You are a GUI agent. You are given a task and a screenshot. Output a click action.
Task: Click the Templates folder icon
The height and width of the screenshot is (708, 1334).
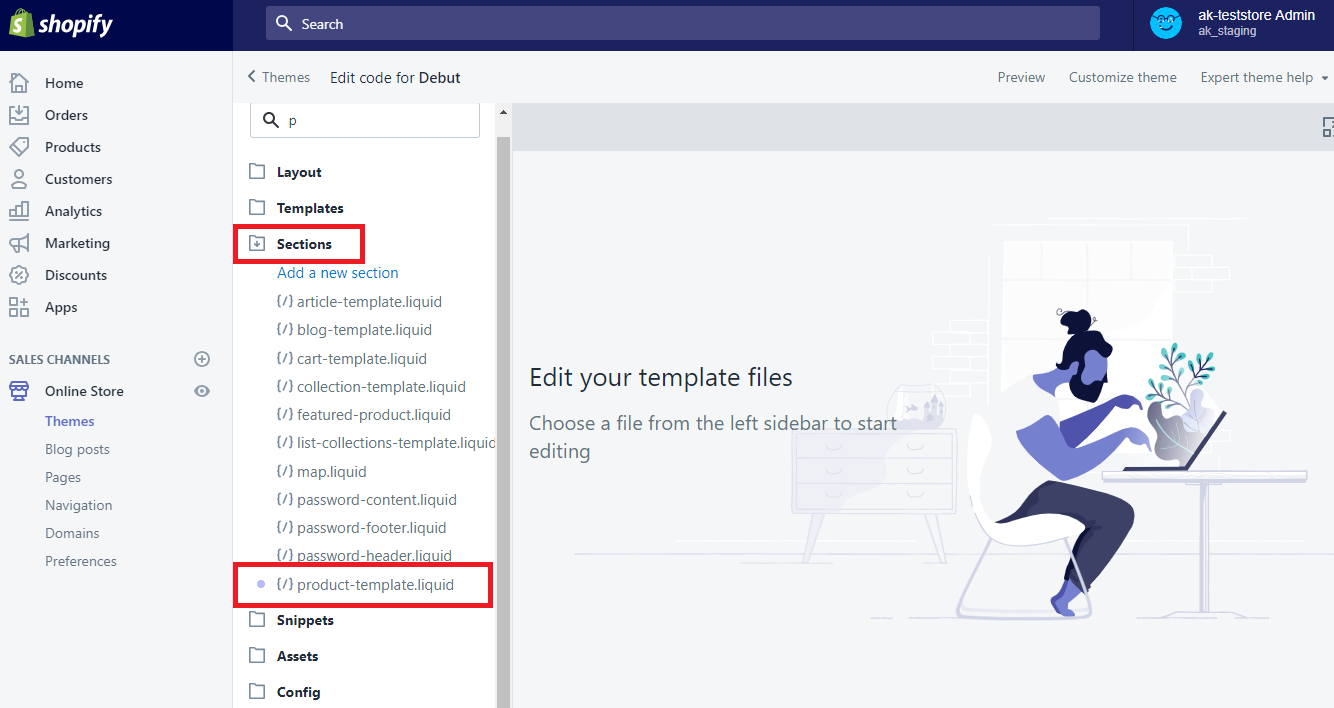point(257,207)
